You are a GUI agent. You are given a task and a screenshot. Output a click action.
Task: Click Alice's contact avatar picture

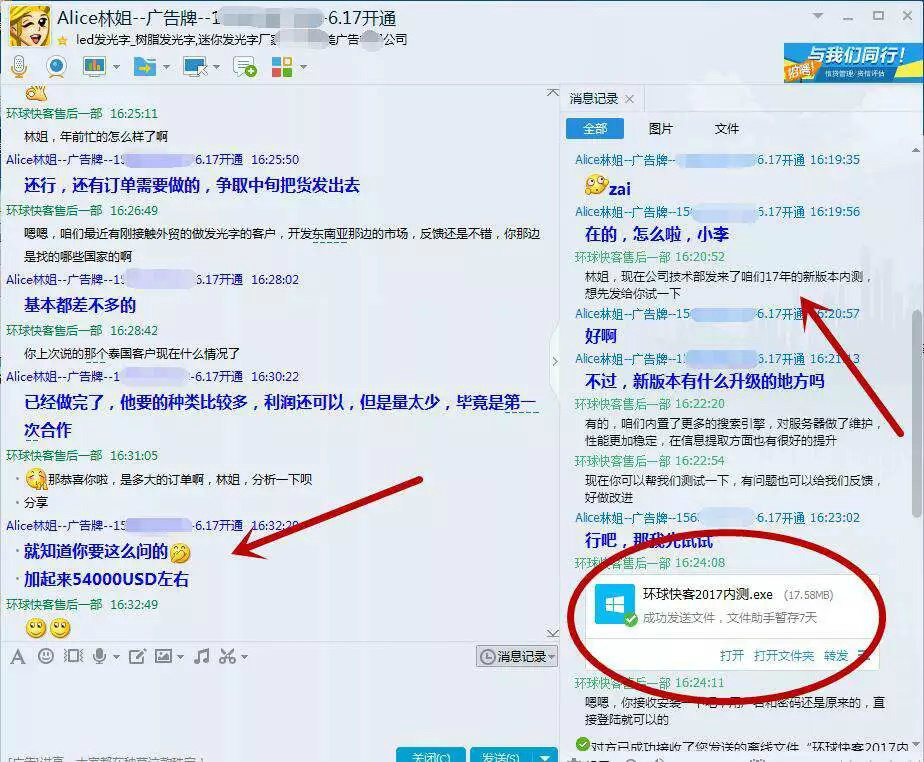click(x=29, y=26)
